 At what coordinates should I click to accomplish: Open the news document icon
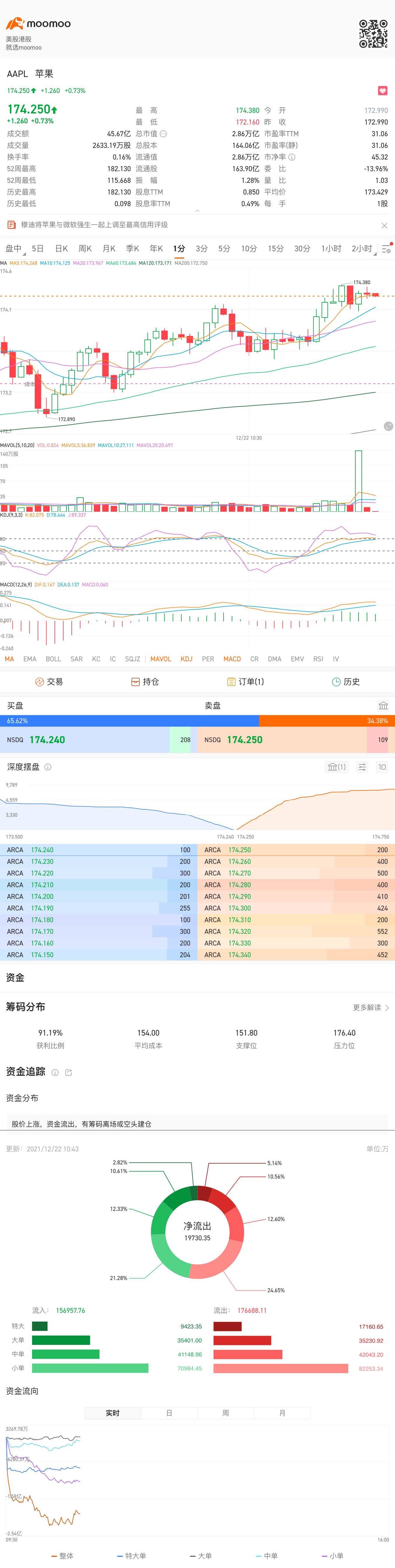[x=11, y=224]
